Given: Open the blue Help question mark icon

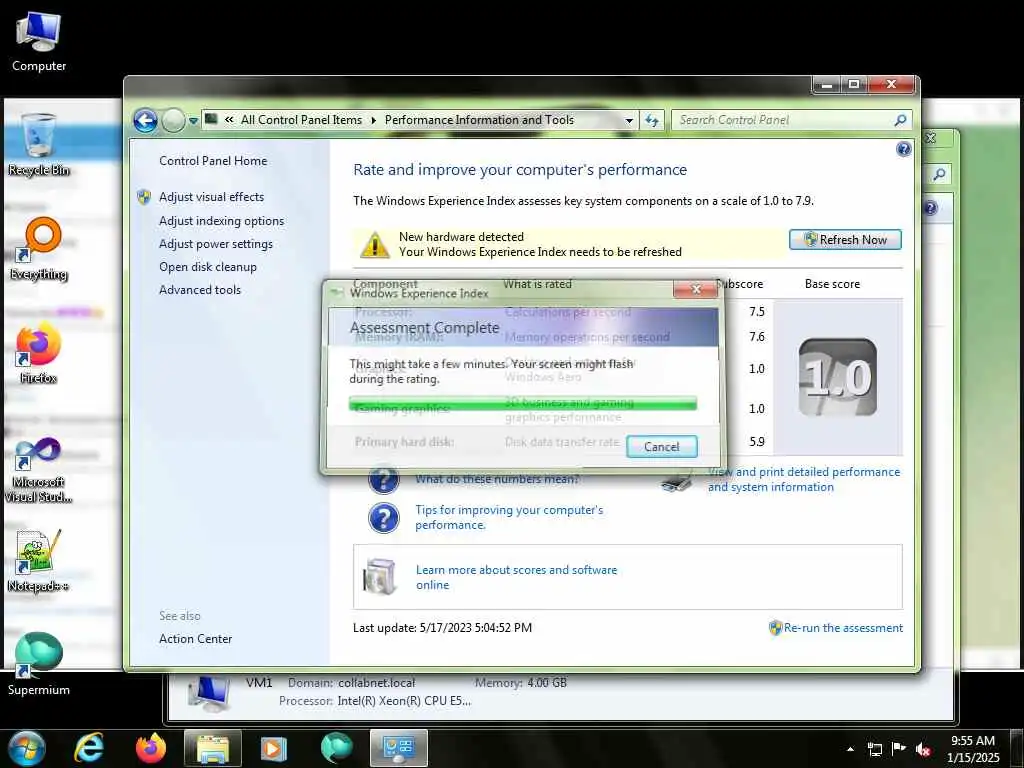Looking at the screenshot, I should pos(904,149).
